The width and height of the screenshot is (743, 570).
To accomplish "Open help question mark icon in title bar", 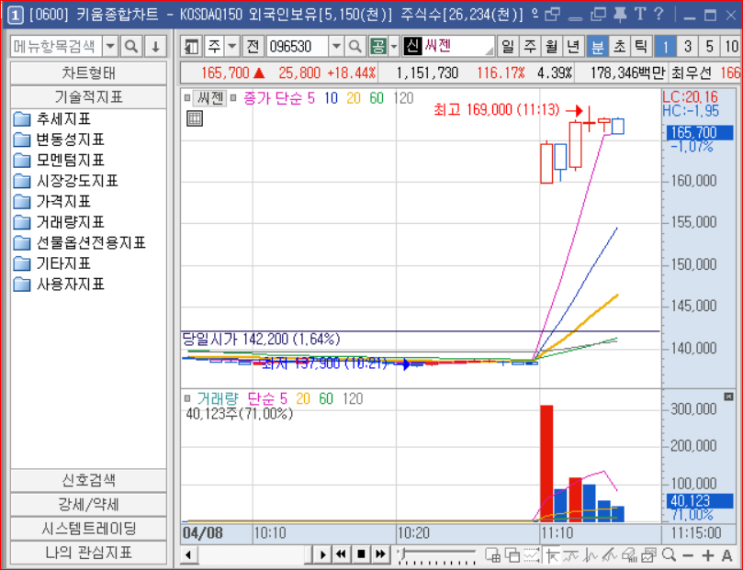I will click(x=658, y=15).
